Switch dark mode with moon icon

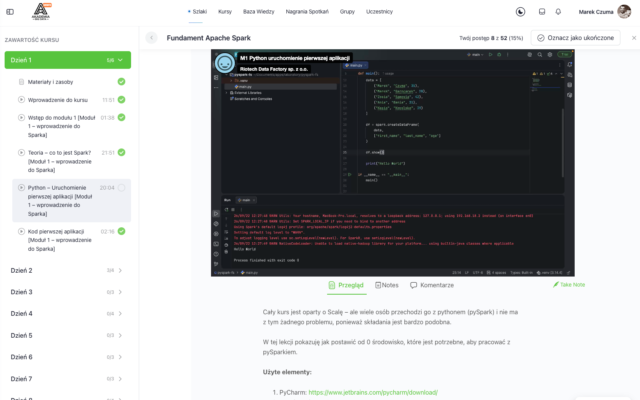pyautogui.click(x=520, y=12)
